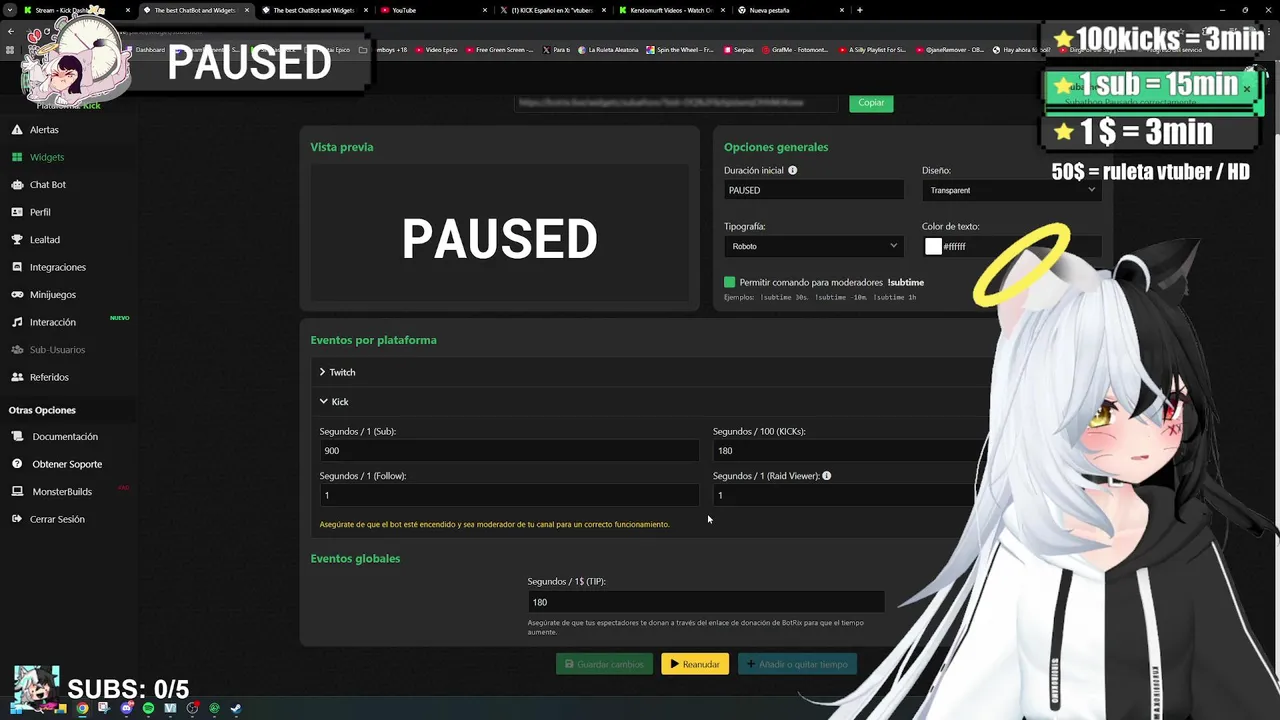Image resolution: width=1280 pixels, height=720 pixels.
Task: Open Discord from the taskbar
Action: [126, 708]
